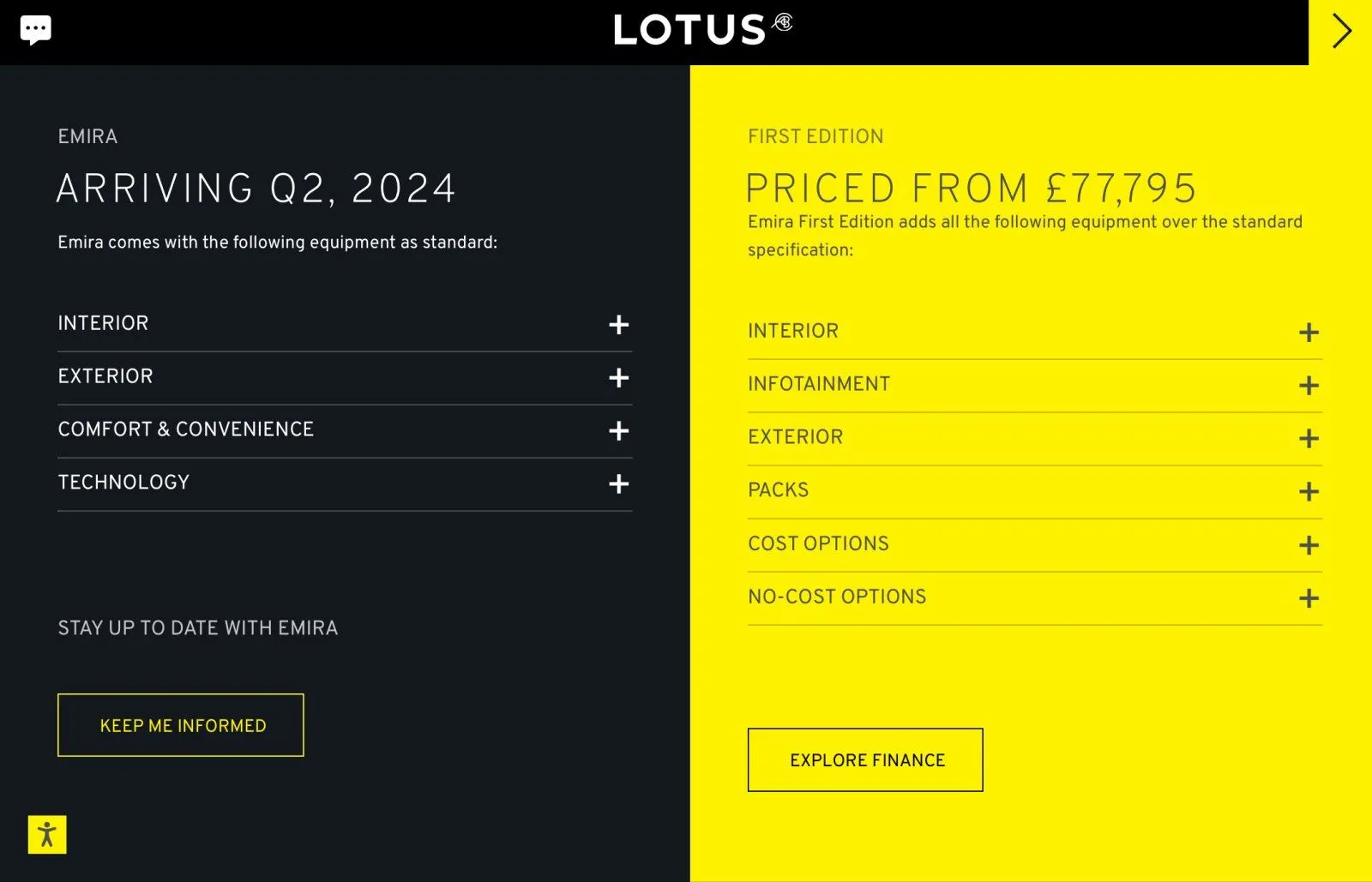Image resolution: width=1372 pixels, height=882 pixels.
Task: Click the Keep Me Informed button
Action: click(181, 725)
